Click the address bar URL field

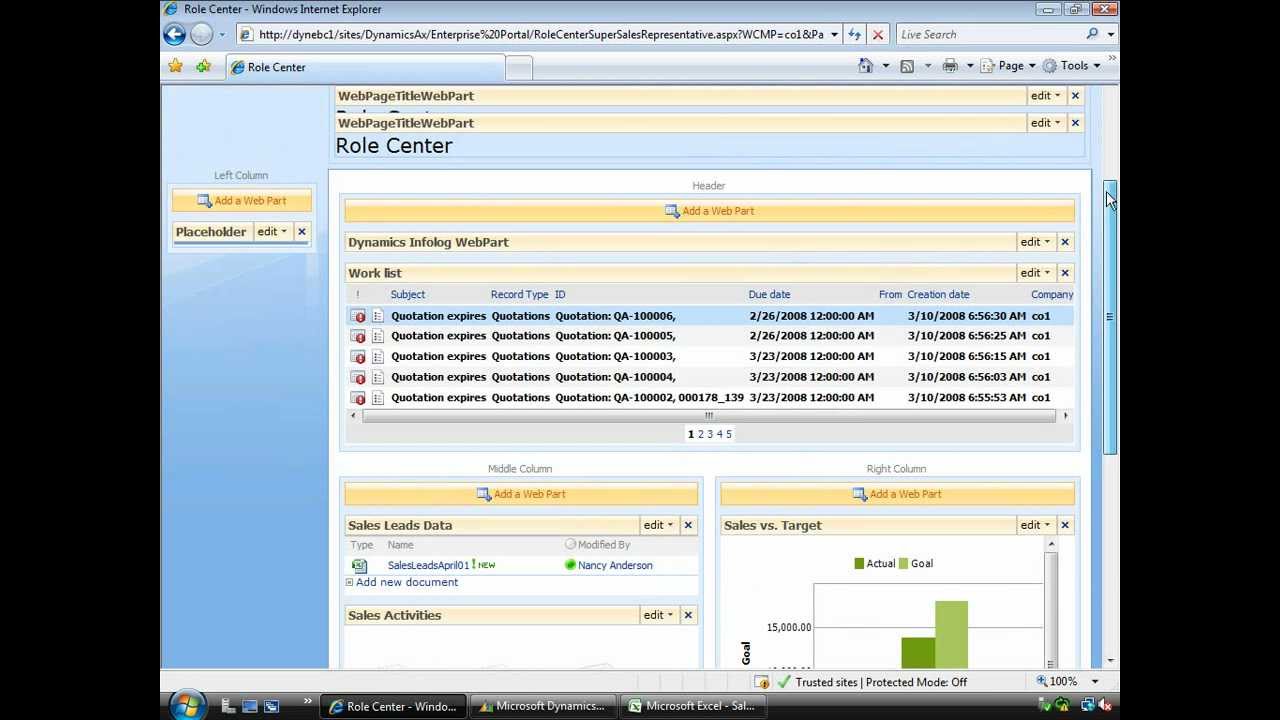tap(541, 34)
